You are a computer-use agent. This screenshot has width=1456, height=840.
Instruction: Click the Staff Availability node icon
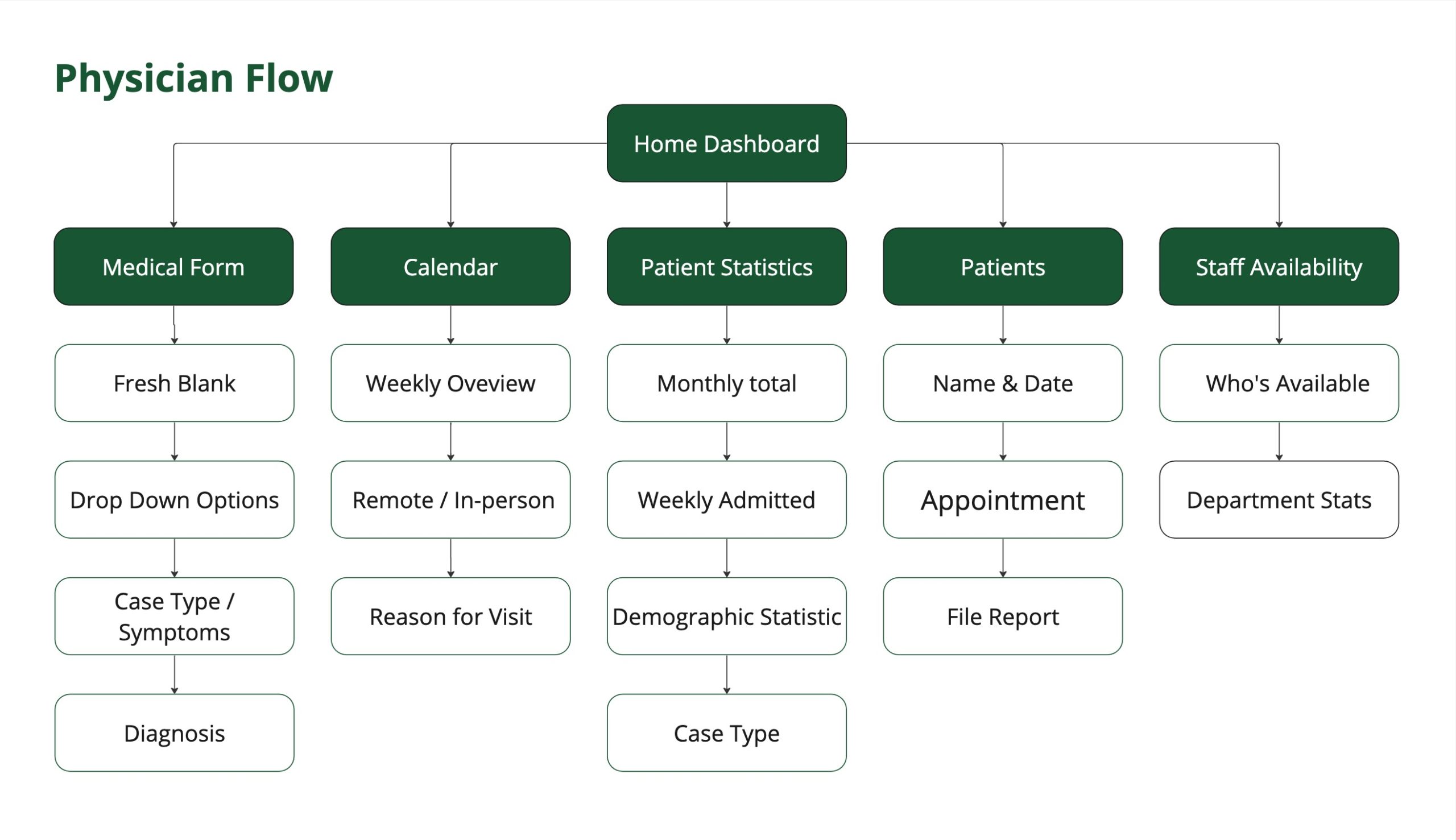coord(1279,266)
